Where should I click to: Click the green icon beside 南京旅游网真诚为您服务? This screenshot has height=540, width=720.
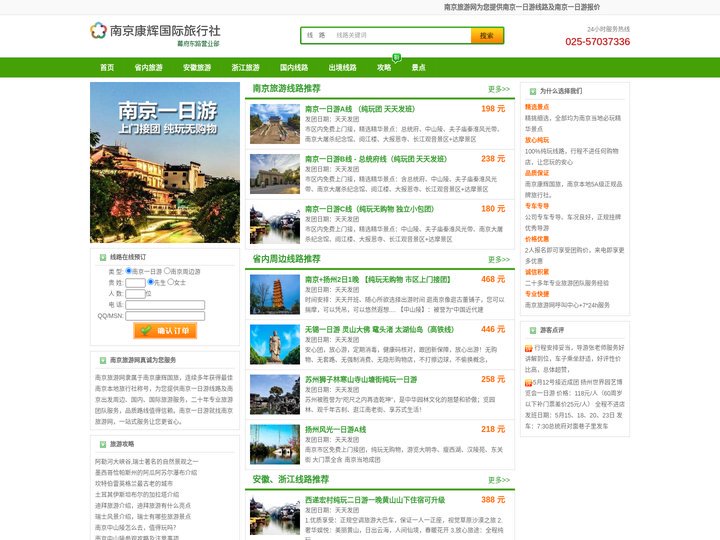tap(103, 360)
